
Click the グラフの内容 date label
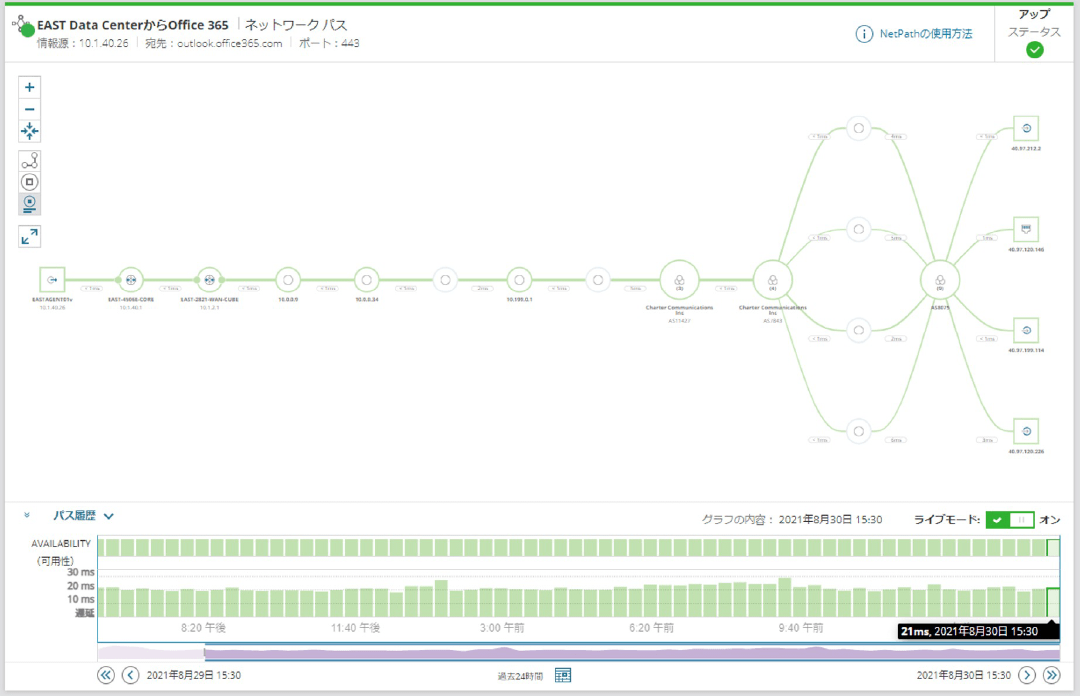(792, 520)
